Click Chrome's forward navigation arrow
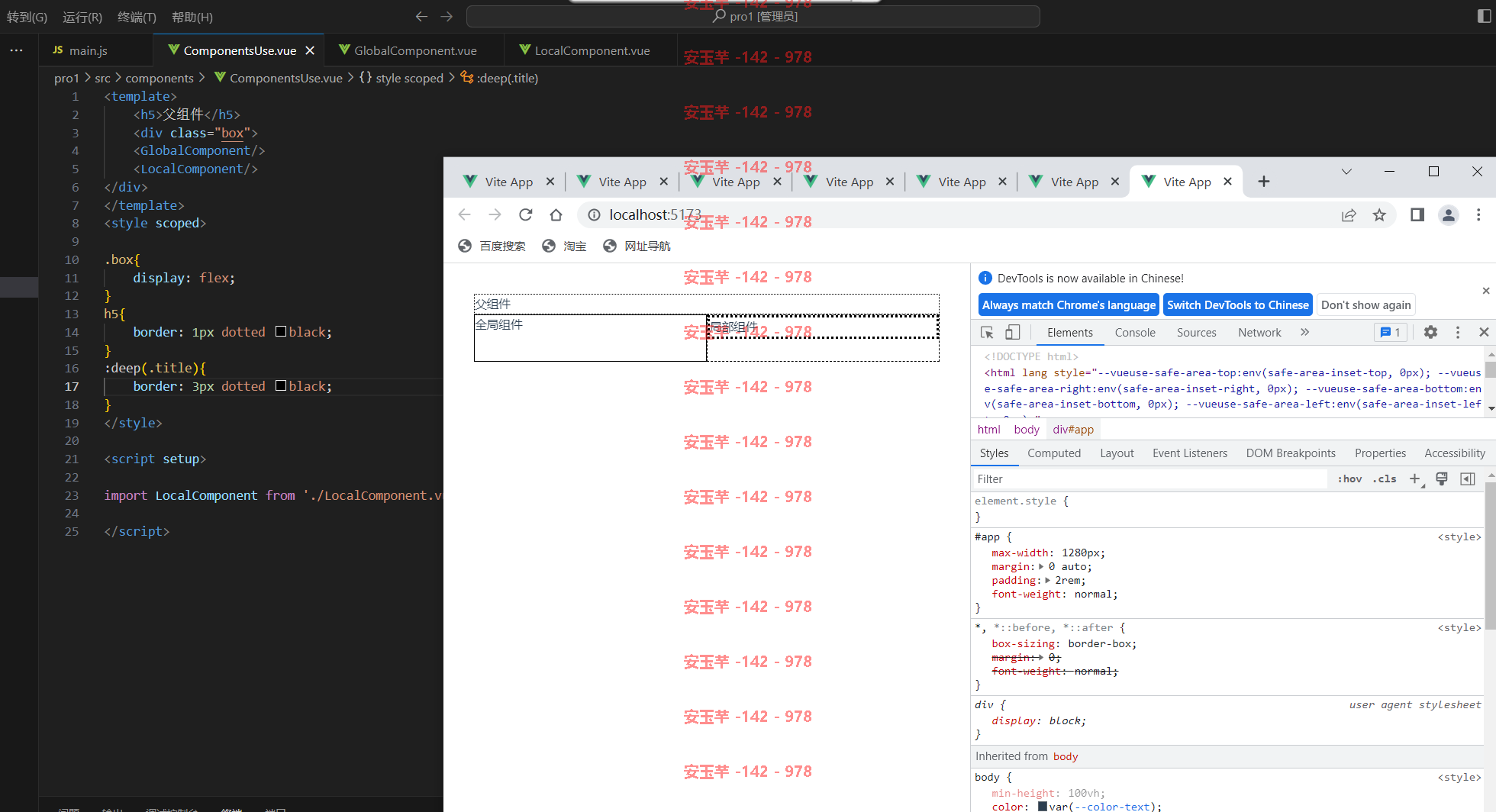This screenshot has height=812, width=1496. click(x=495, y=215)
